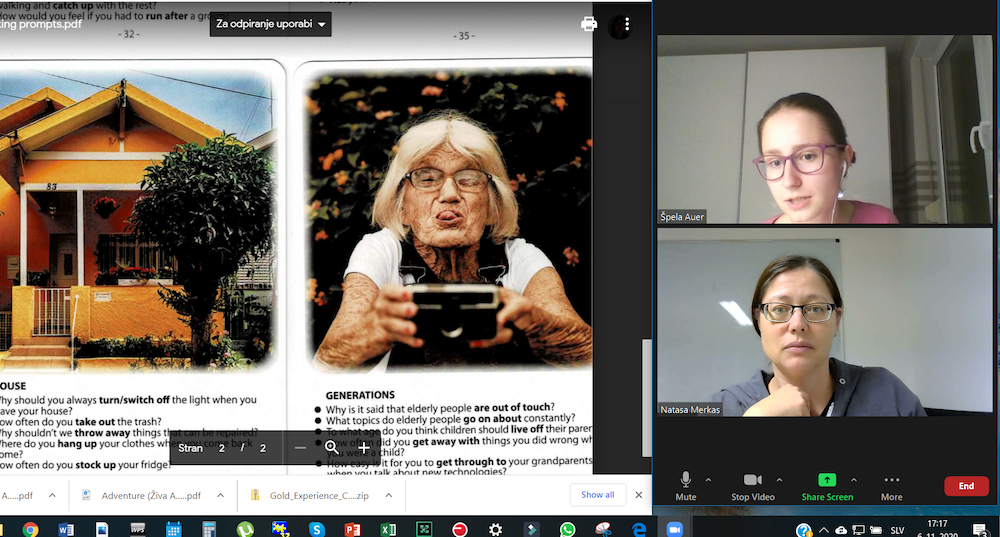Expand audio options arrow next to Mute
The image size is (1000, 537).
coord(708,480)
